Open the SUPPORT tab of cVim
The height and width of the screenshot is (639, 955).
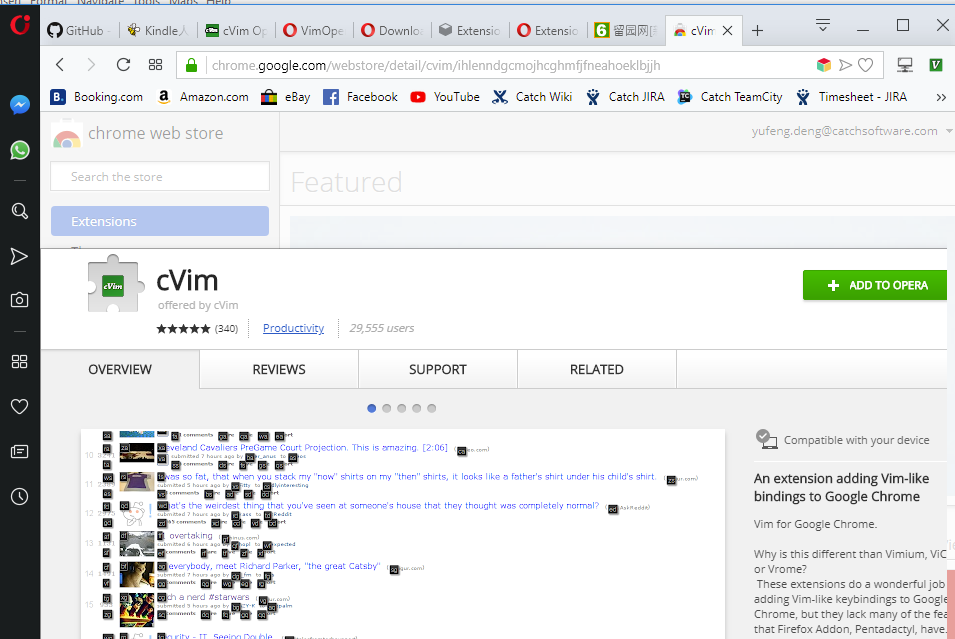pos(438,369)
